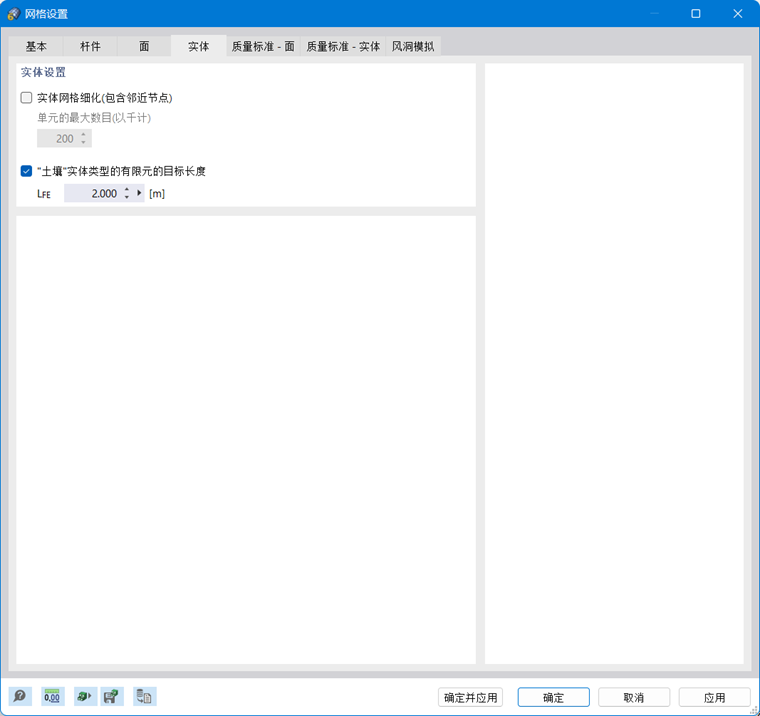
Task: Click the 取消 button
Action: pyautogui.click(x=633, y=697)
